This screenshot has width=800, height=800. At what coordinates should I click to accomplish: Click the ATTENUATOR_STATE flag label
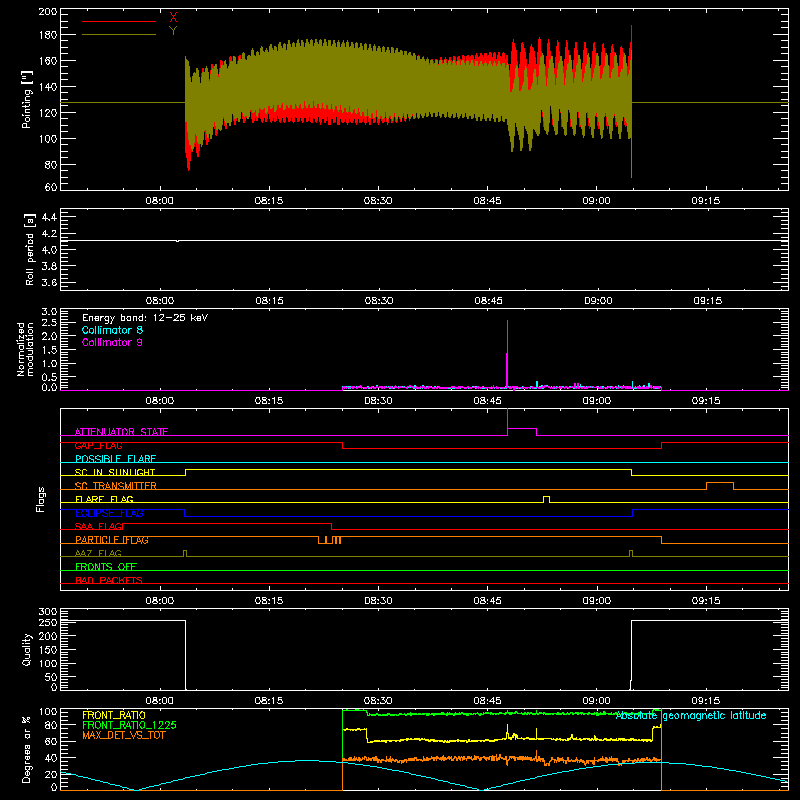tap(121, 432)
